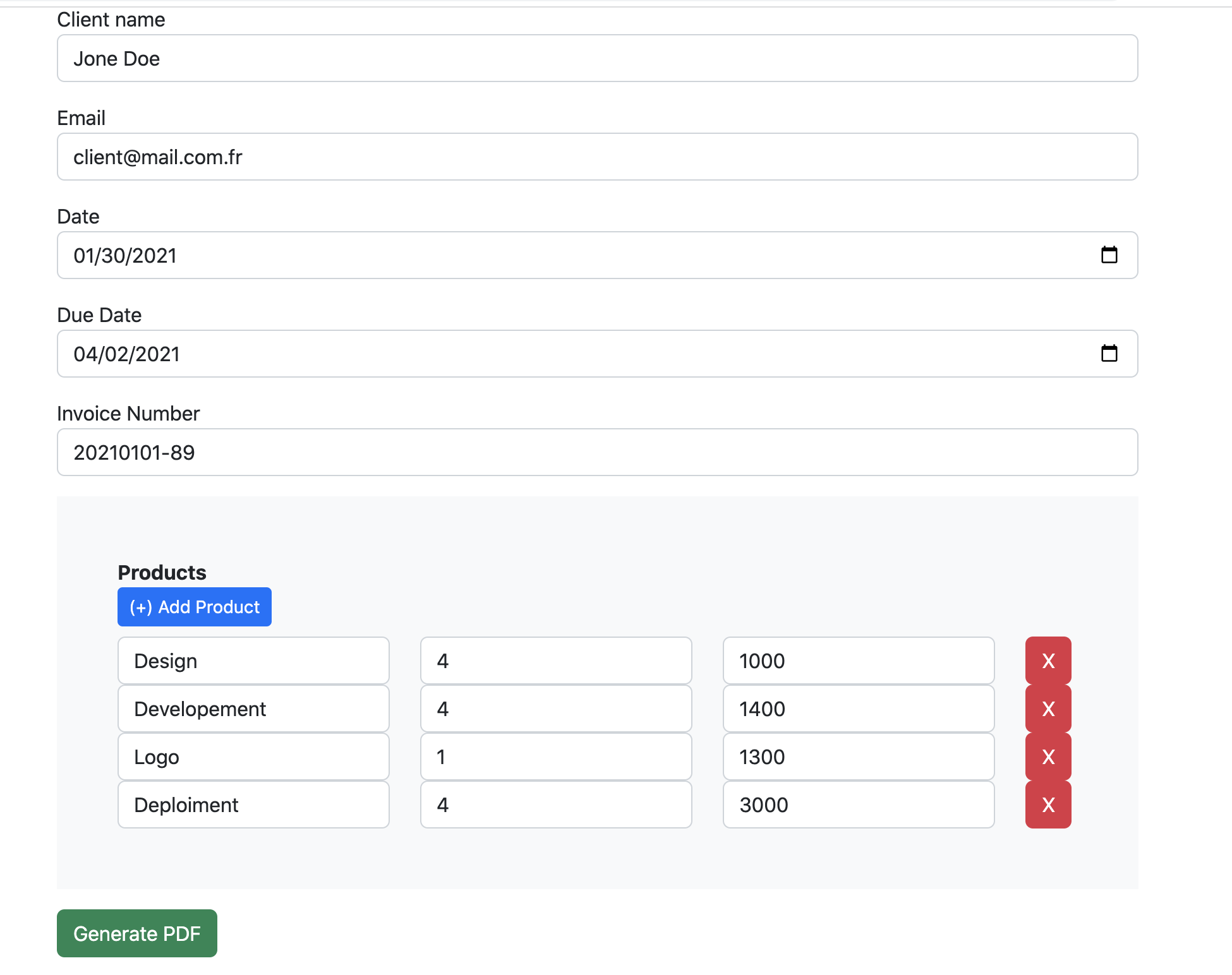Screen dimensions: 1232x975
Task: Remove the Developement product row
Action: pos(1048,709)
